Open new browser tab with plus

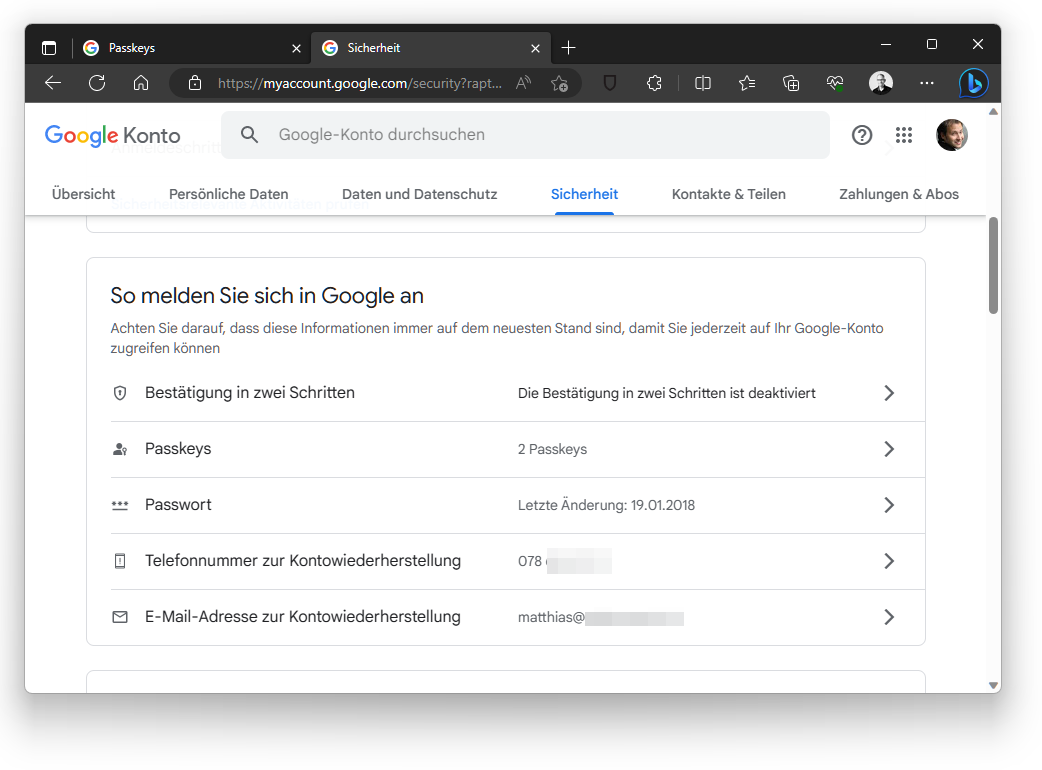[569, 48]
